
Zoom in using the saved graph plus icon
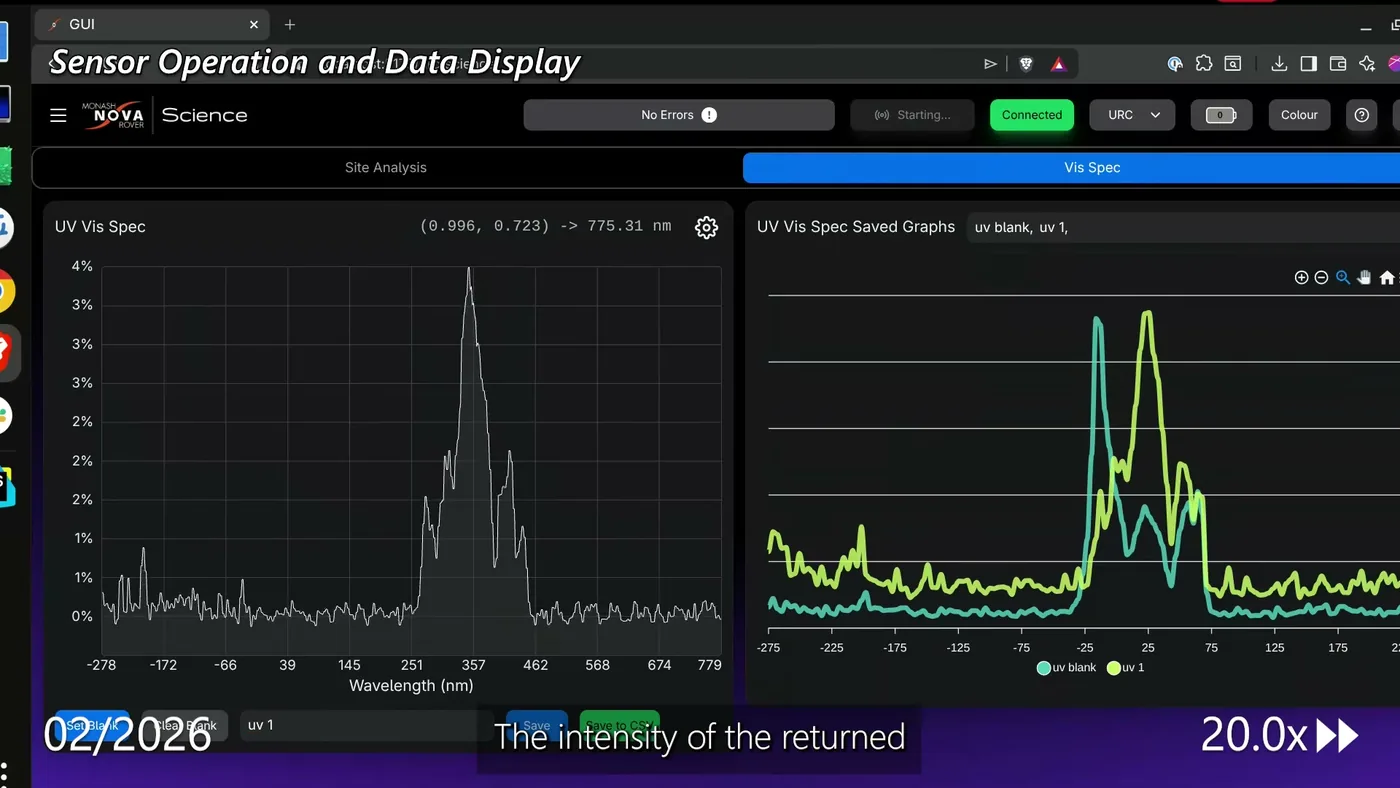1301,278
